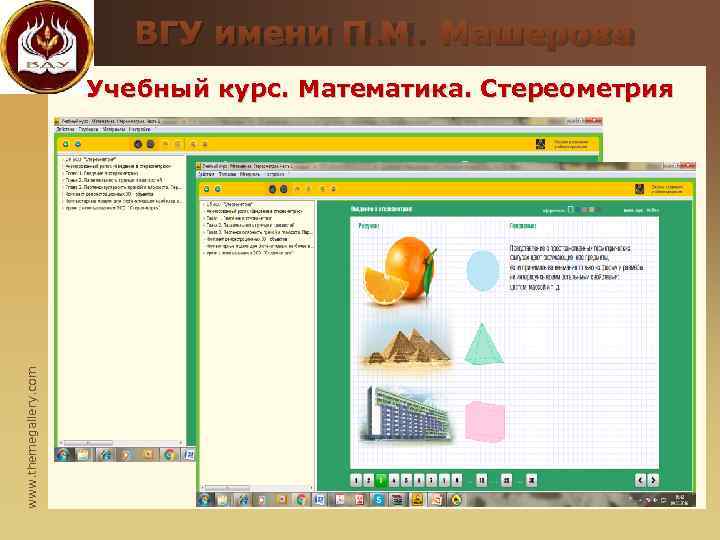
Task: Click the course logo icon in front window toolbar
Action: [x=639, y=189]
